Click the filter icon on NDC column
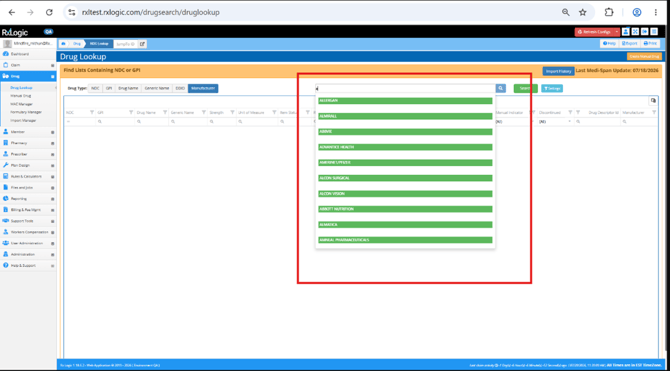Screen dimensions: 670x371 [x=92, y=112]
